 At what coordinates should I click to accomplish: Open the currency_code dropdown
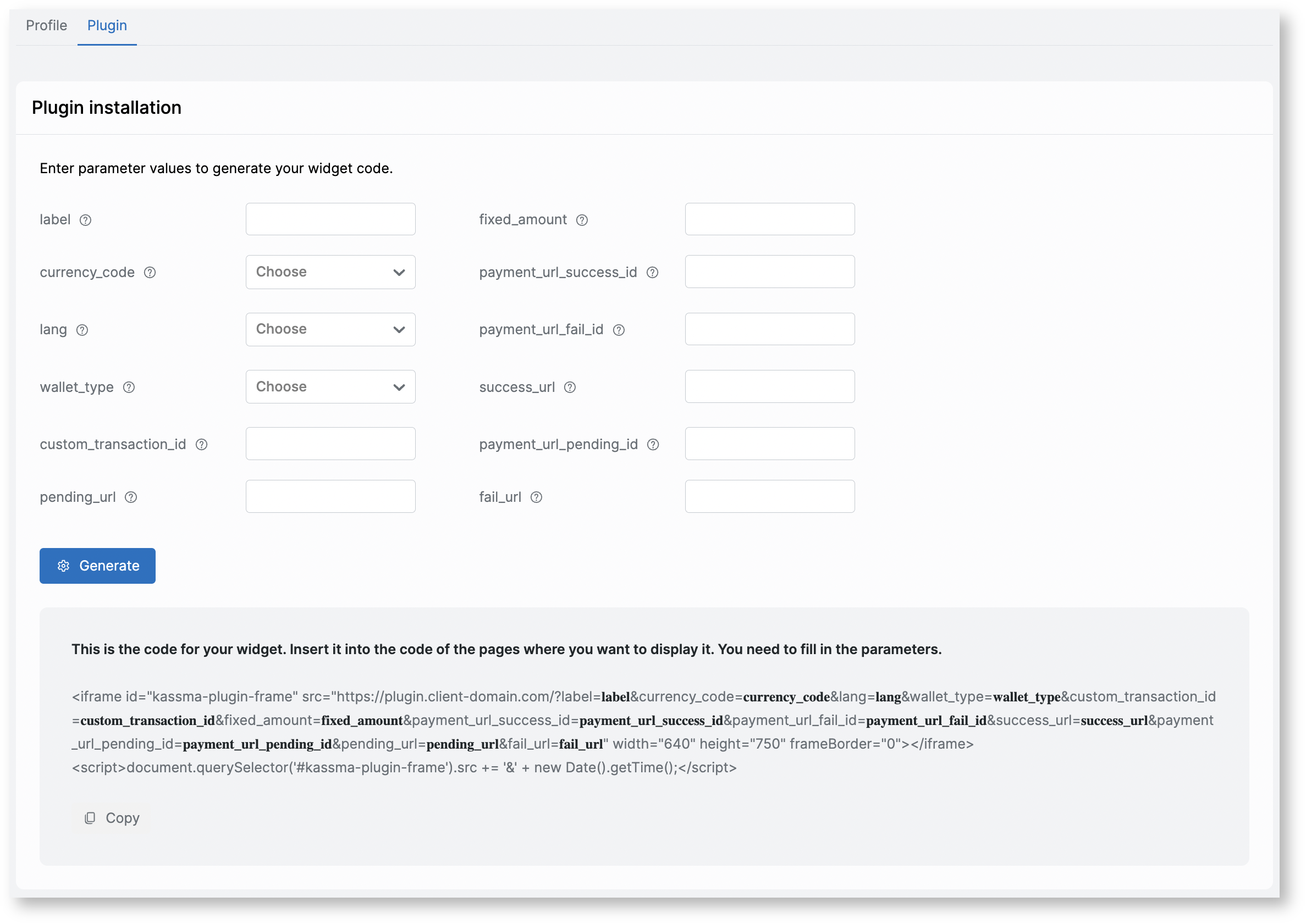330,272
